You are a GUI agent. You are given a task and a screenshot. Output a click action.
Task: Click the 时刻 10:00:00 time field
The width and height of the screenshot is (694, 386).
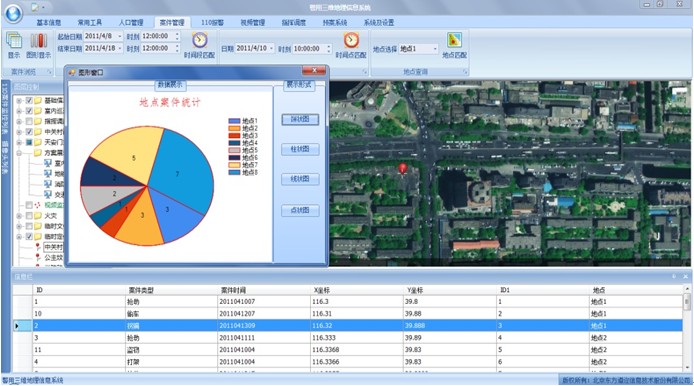(312, 49)
